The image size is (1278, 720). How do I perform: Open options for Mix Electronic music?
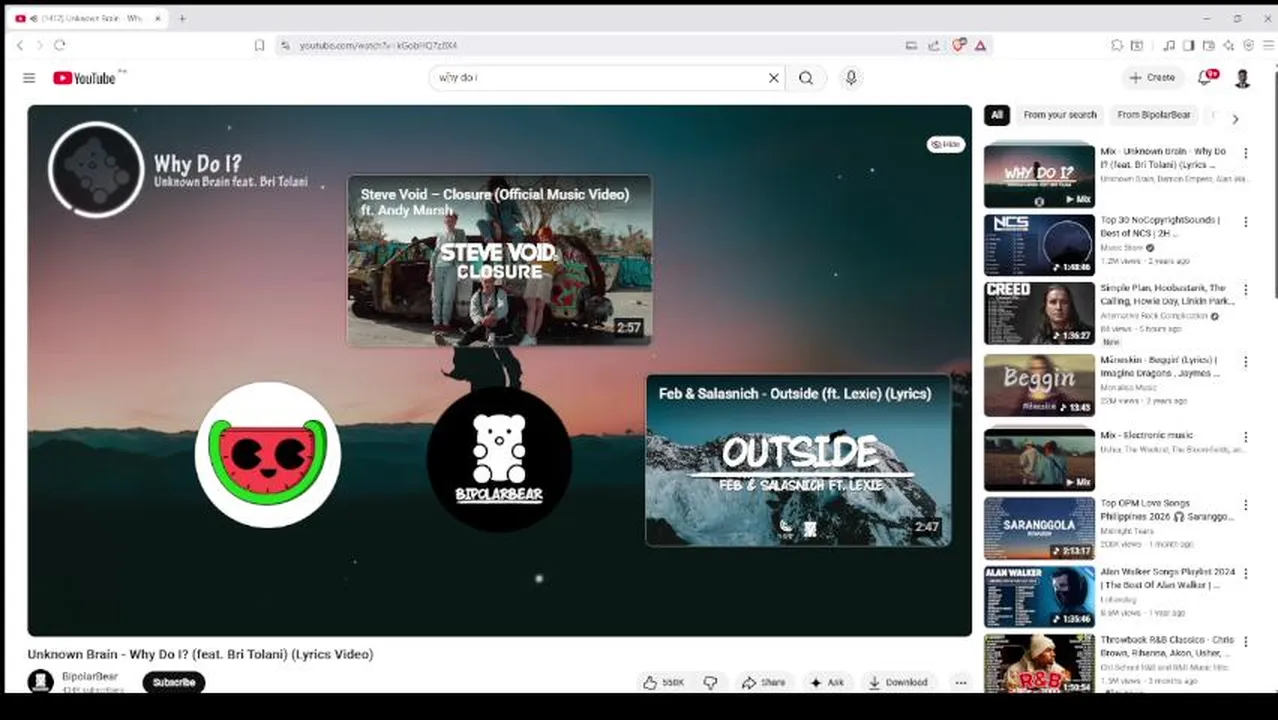pyautogui.click(x=1245, y=437)
